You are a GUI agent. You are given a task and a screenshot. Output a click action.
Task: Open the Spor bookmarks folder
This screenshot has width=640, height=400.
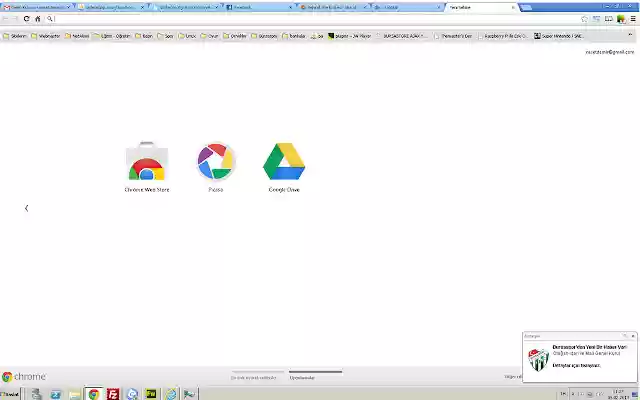pos(165,36)
